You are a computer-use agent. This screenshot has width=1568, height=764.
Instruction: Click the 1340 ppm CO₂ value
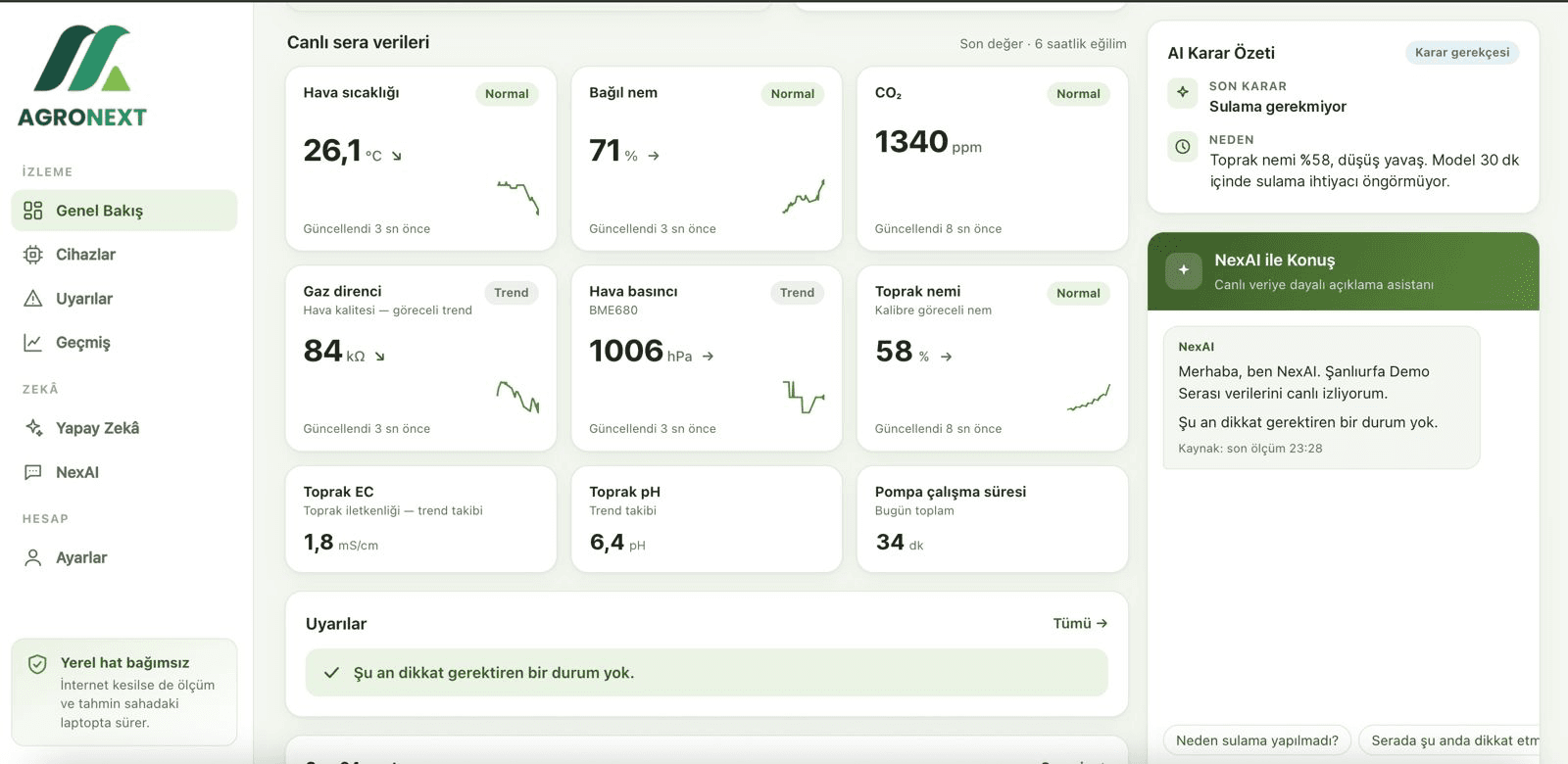(x=928, y=143)
